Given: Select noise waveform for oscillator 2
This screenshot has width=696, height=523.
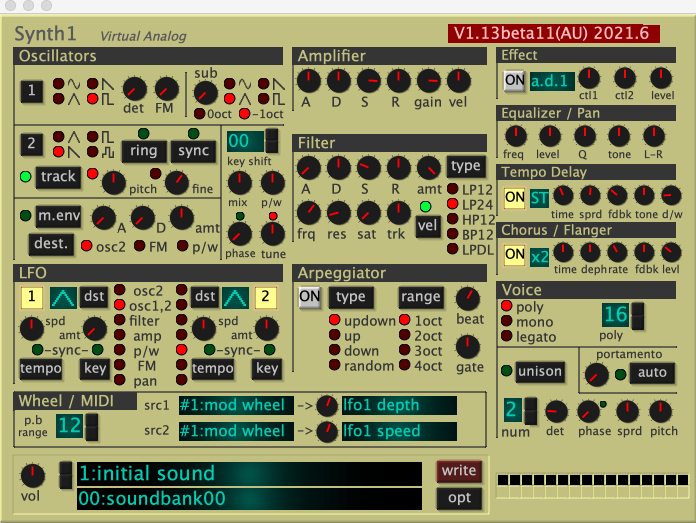Looking at the screenshot, I should pos(92,152).
